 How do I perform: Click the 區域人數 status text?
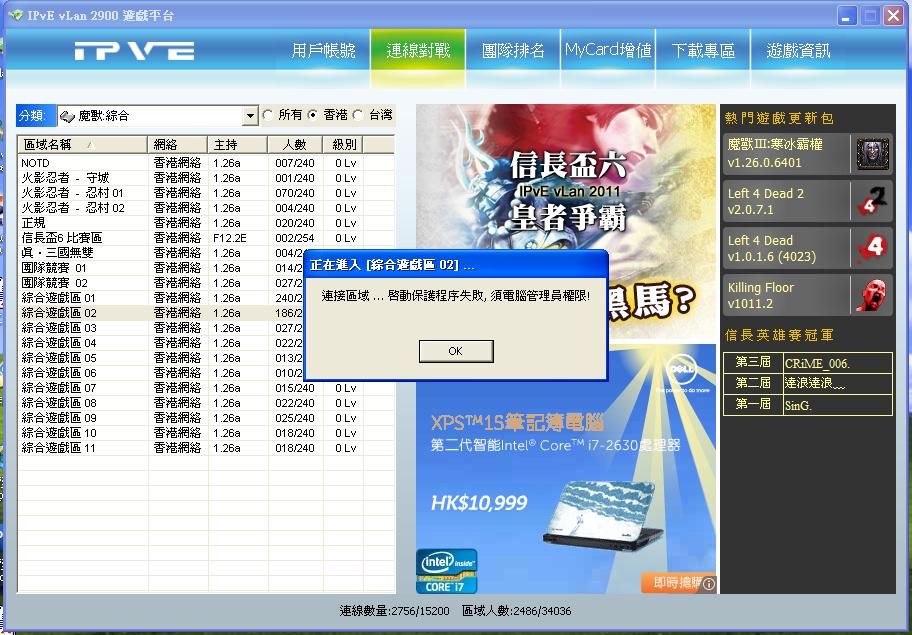[516, 611]
